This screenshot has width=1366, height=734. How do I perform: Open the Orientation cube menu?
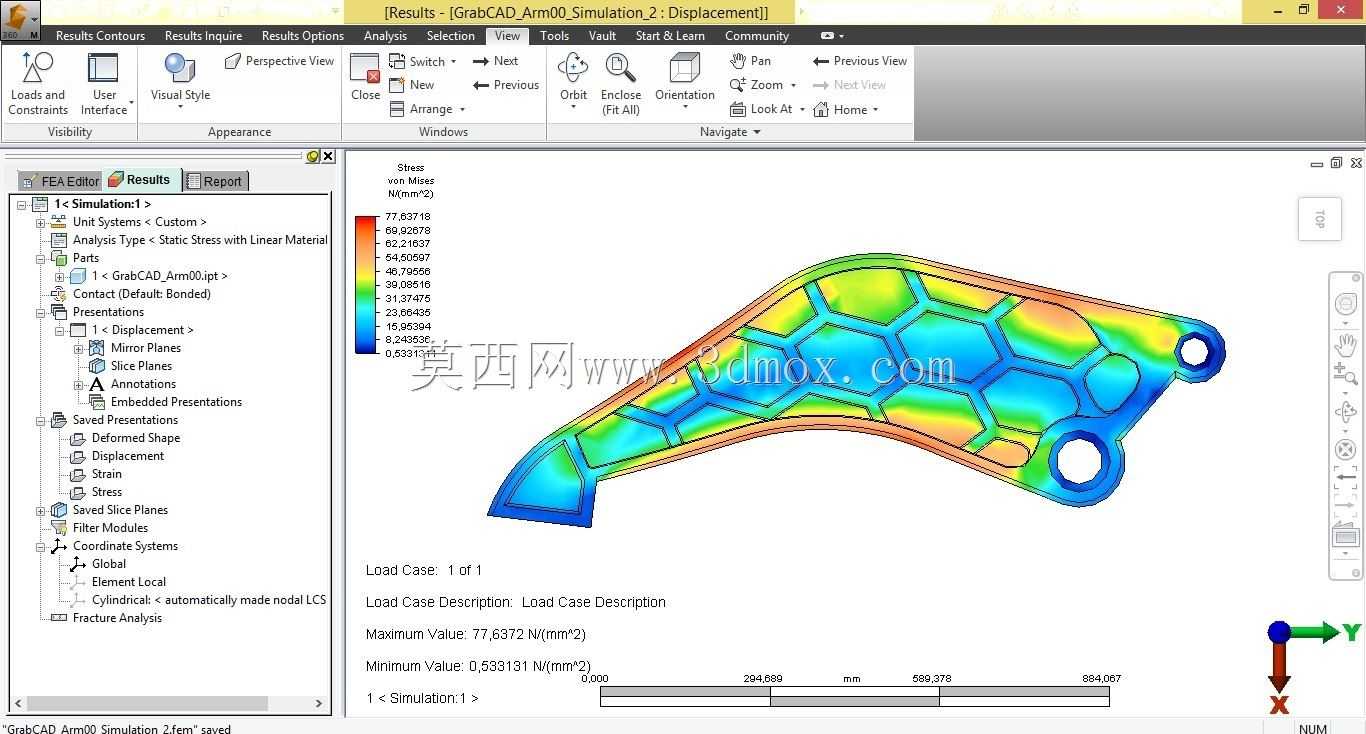(685, 80)
